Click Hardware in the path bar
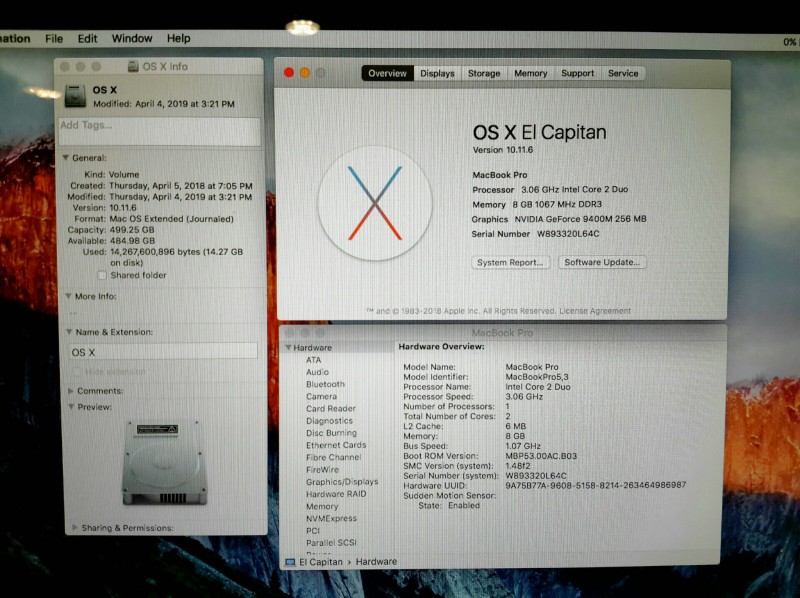The width and height of the screenshot is (800, 598). (376, 561)
